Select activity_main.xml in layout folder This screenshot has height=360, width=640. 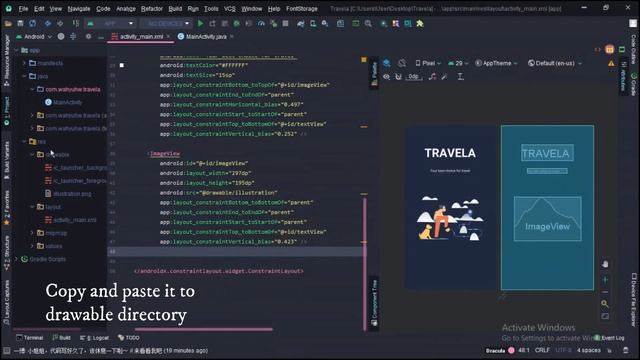[x=71, y=220]
